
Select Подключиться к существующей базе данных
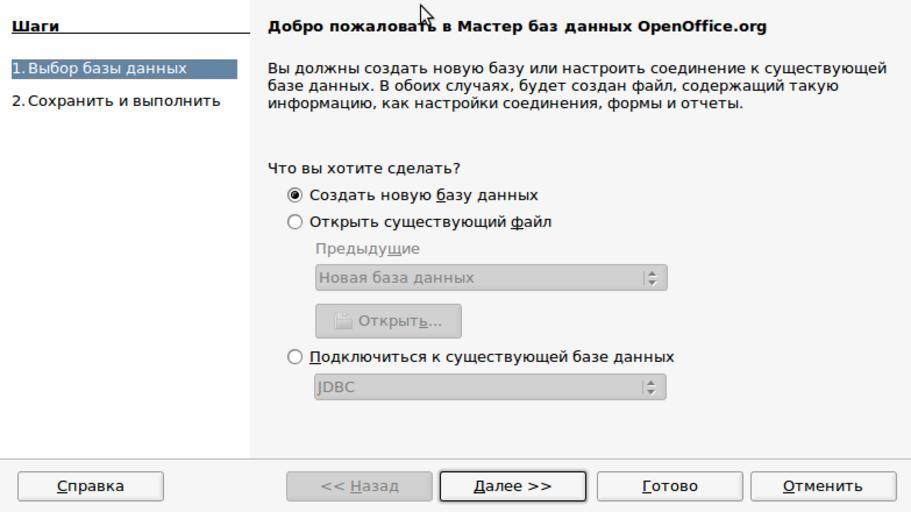(295, 357)
